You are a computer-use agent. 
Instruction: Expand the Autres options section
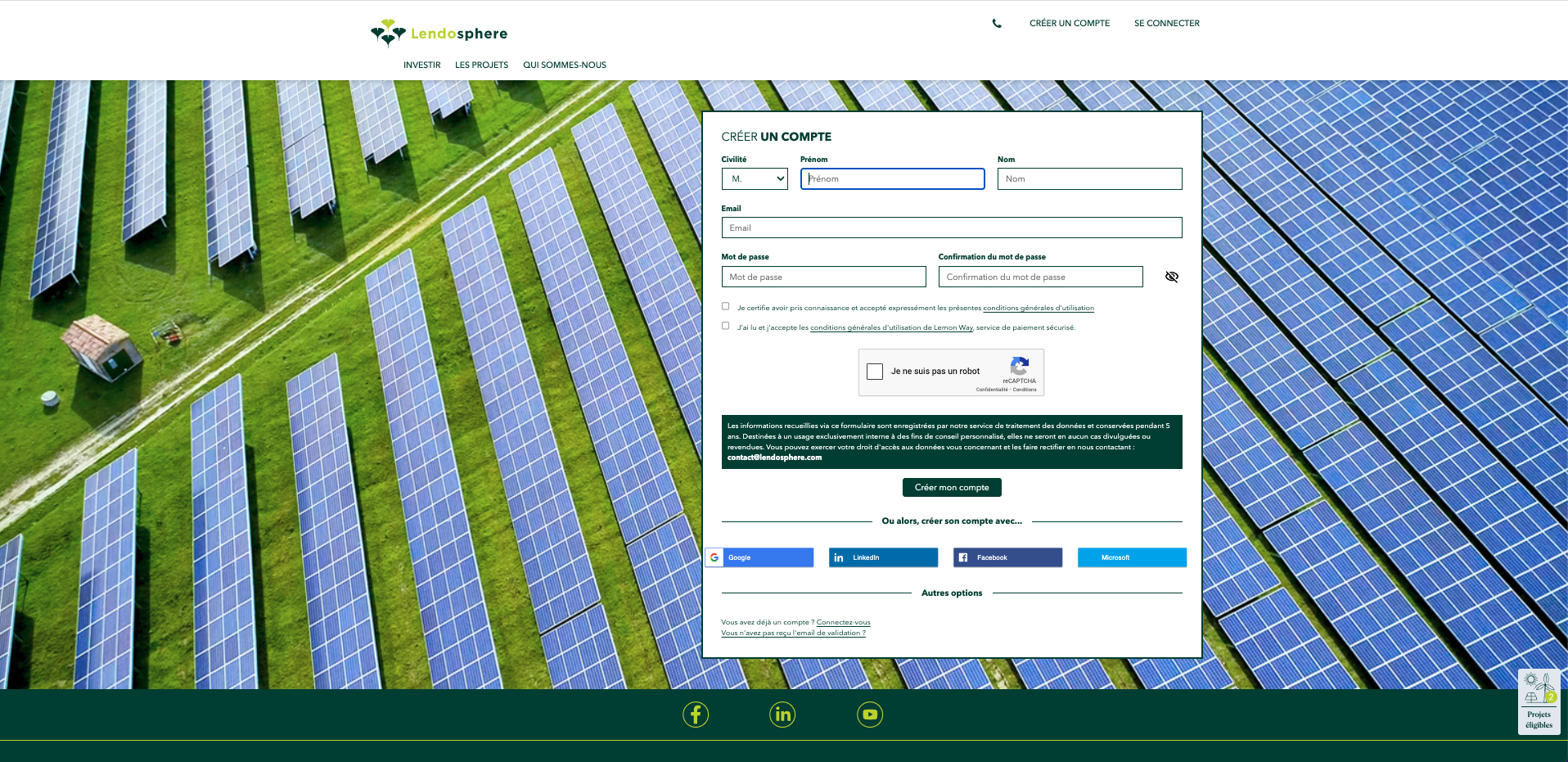click(951, 593)
